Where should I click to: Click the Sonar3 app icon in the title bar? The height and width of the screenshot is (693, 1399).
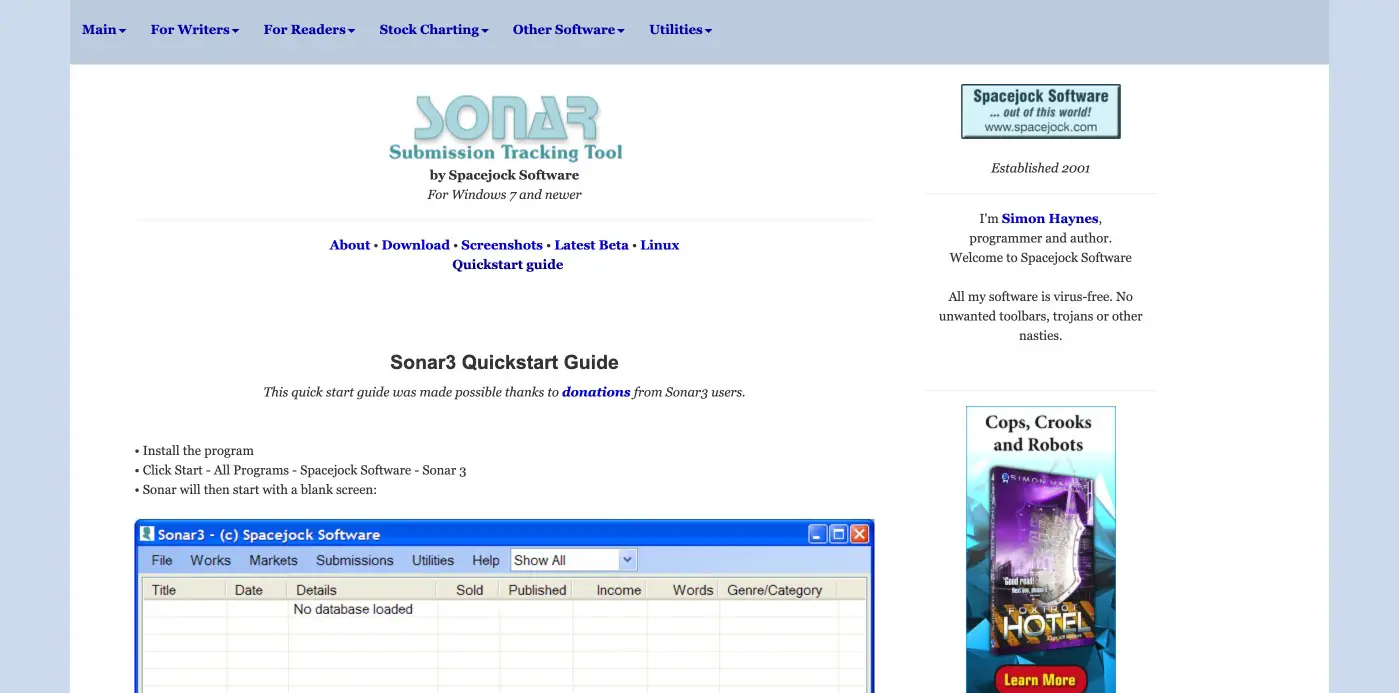(147, 534)
